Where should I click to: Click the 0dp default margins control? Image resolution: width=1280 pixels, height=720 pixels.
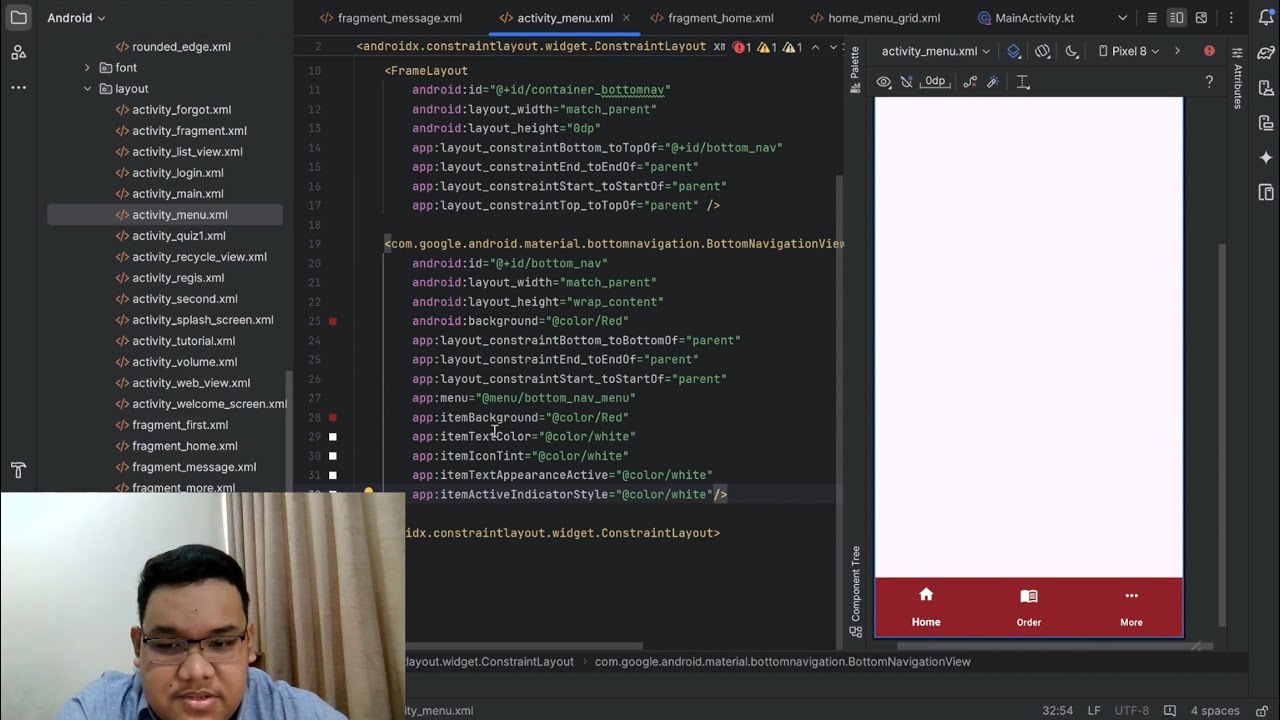[x=934, y=82]
